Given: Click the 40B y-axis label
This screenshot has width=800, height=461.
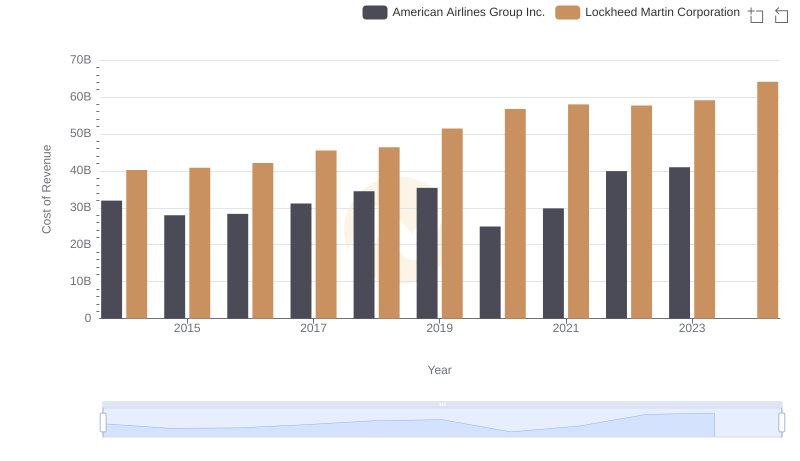Looking at the screenshot, I should point(81,170).
